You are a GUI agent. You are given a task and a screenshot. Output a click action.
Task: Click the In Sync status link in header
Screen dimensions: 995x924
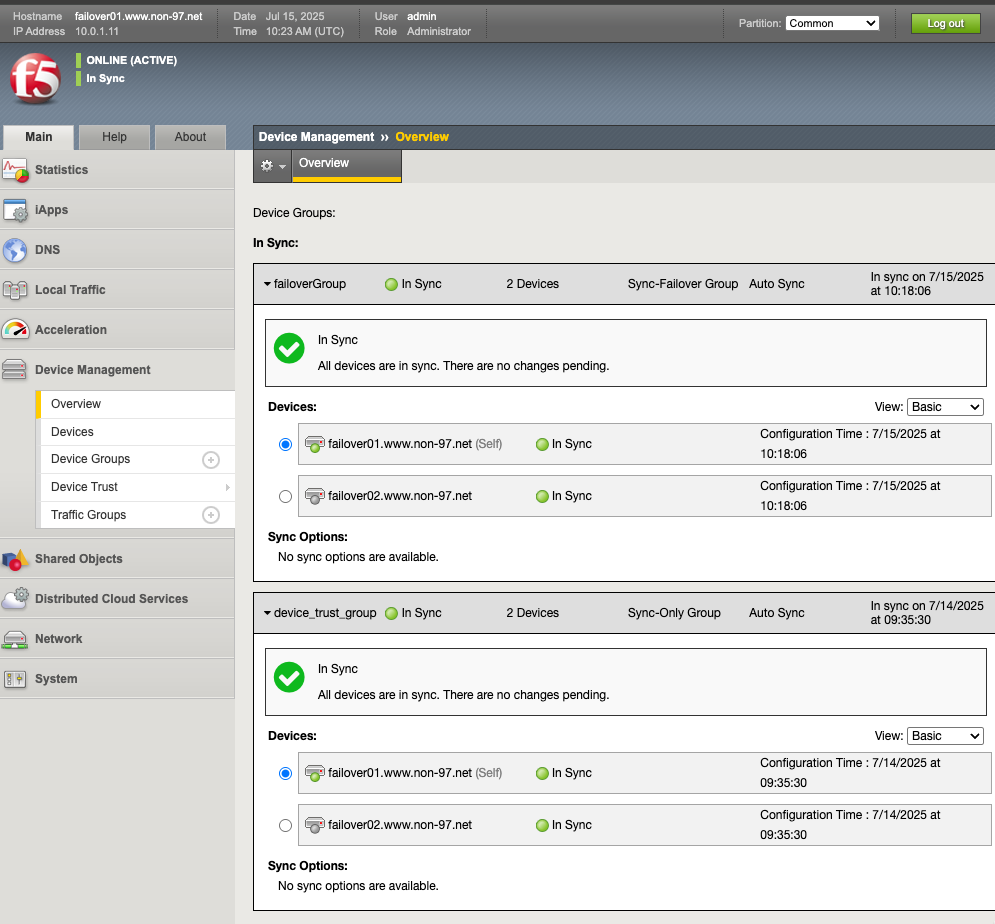[105, 79]
